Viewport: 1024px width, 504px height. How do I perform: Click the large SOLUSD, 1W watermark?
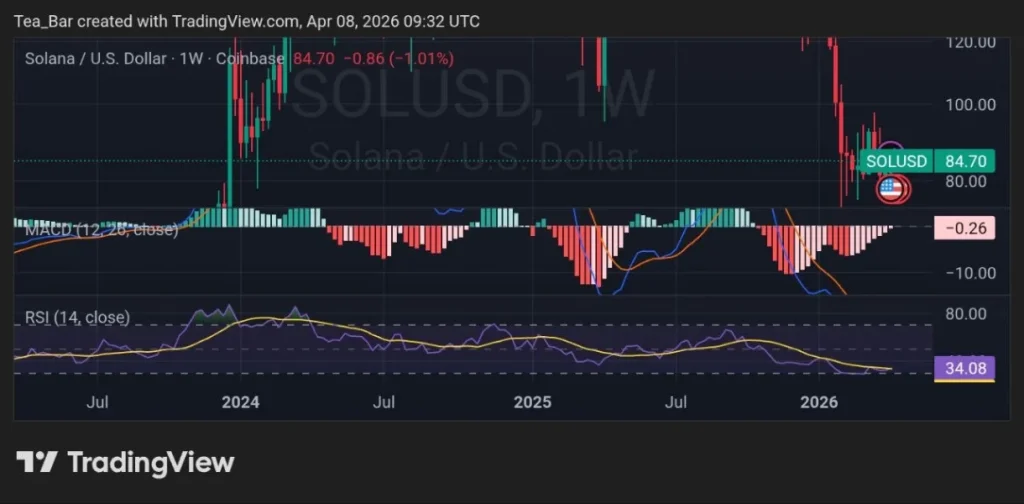pyautogui.click(x=472, y=95)
